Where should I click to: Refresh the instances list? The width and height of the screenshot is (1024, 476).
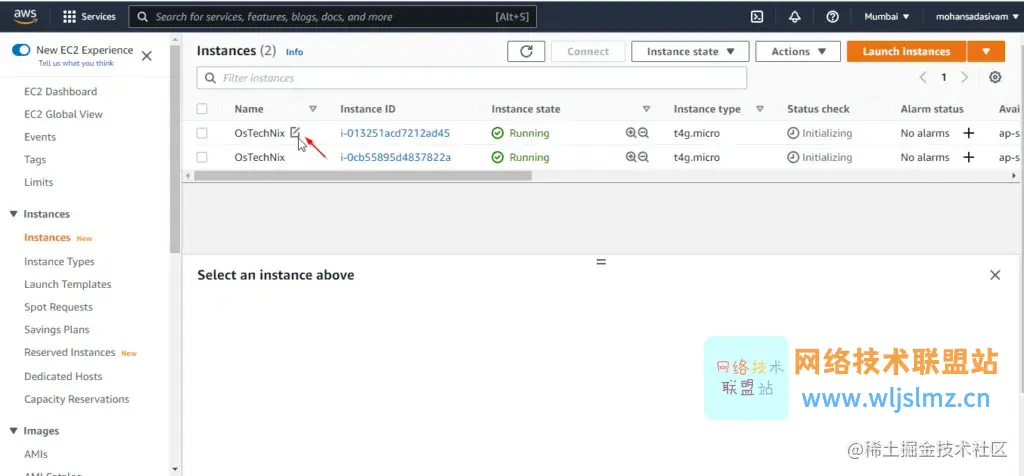point(526,52)
